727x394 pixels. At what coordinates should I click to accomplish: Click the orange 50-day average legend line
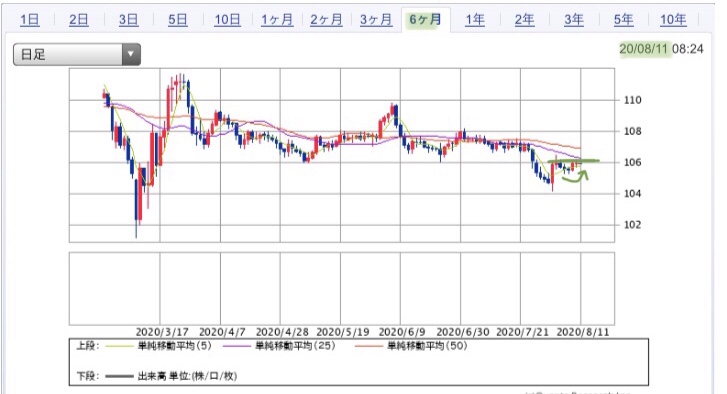pyautogui.click(x=369, y=346)
